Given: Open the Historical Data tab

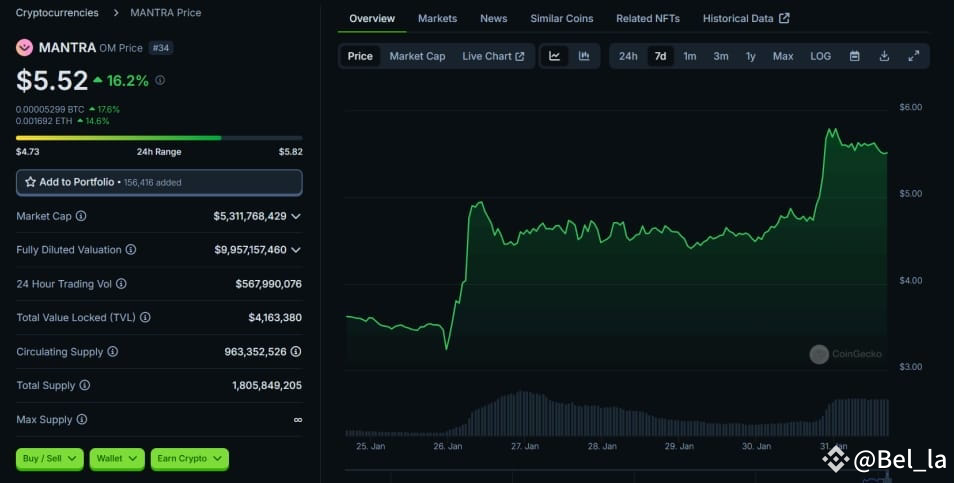Looking at the screenshot, I should click(x=745, y=18).
